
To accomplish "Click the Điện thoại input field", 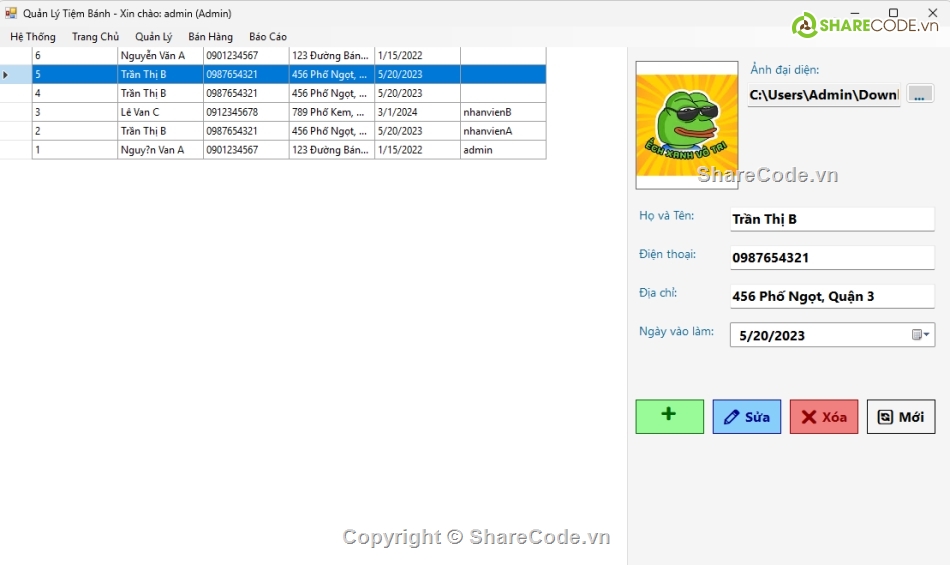I will tap(831, 258).
